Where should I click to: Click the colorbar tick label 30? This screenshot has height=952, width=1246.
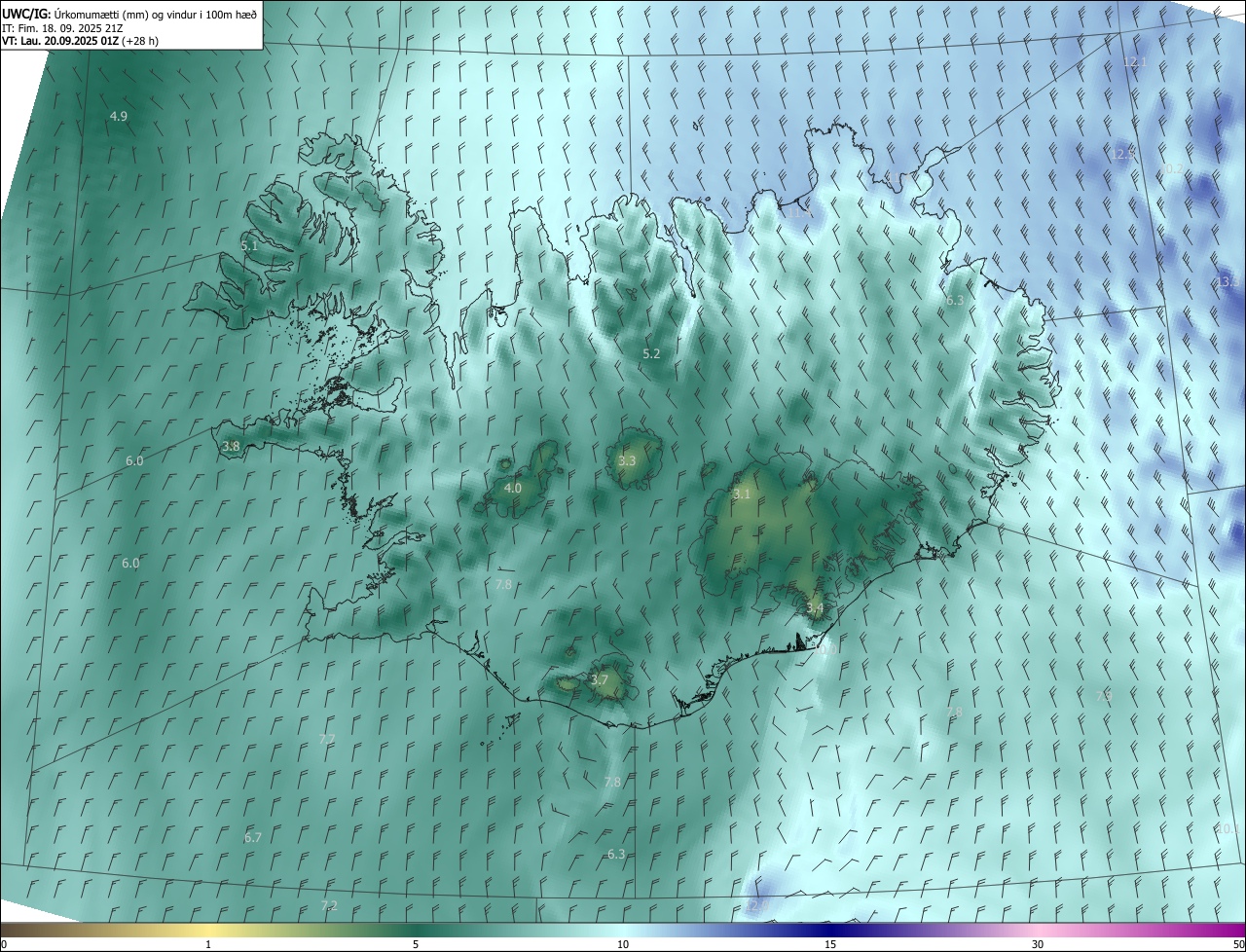pyautogui.click(x=1038, y=944)
